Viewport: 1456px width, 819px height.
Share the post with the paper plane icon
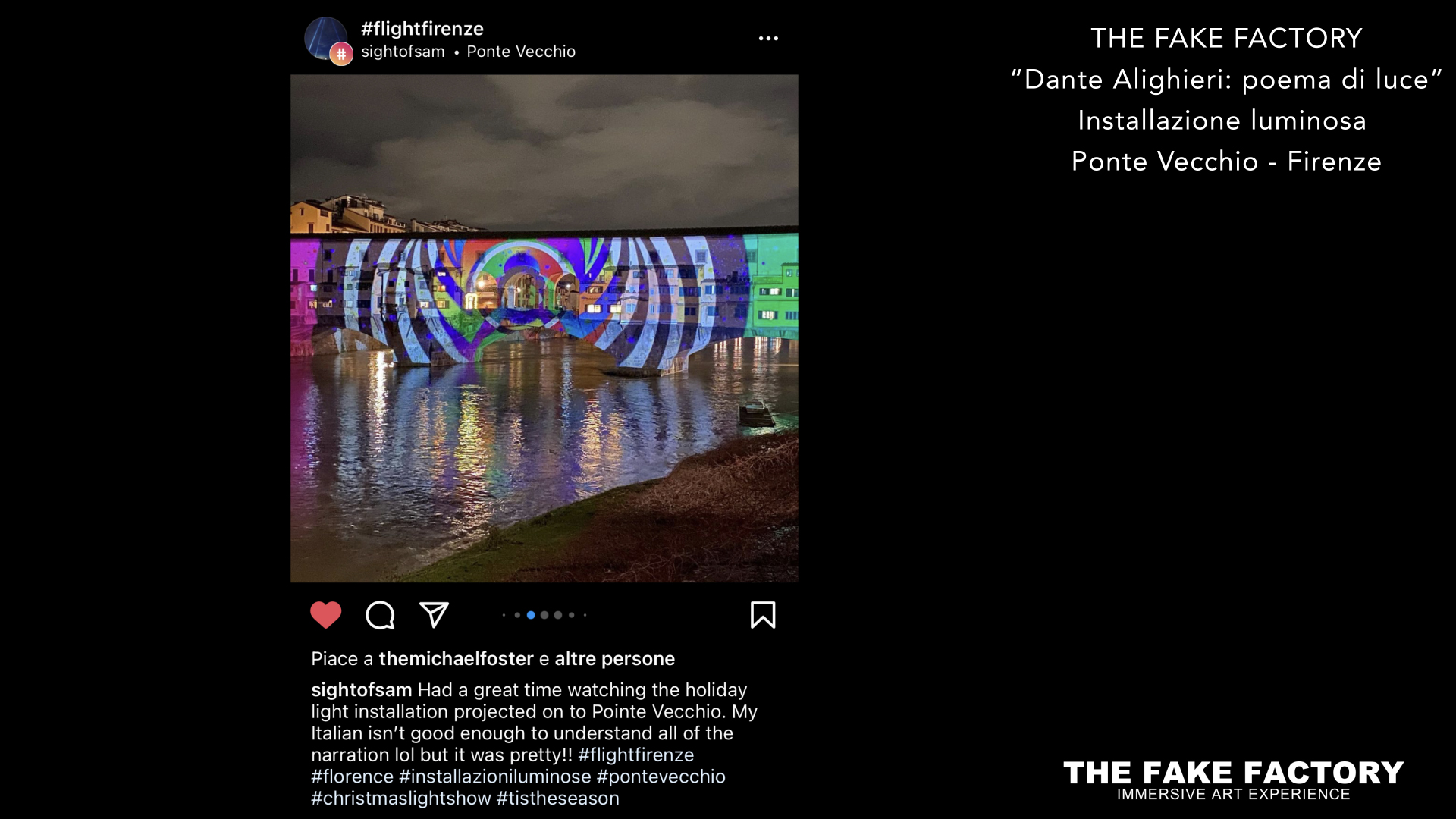tap(435, 615)
